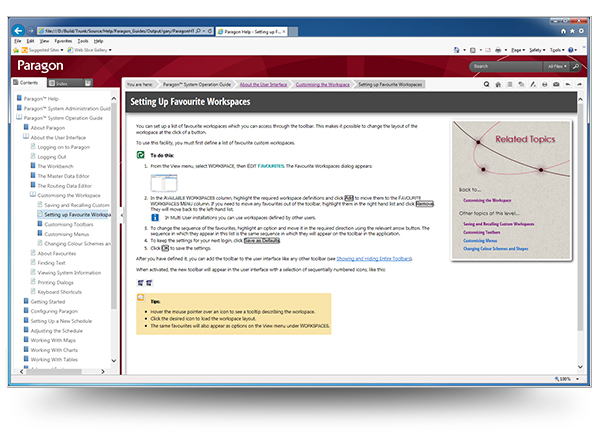Open the Safety dropdown in command bar
This screenshot has height=432, width=599.
click(x=537, y=50)
